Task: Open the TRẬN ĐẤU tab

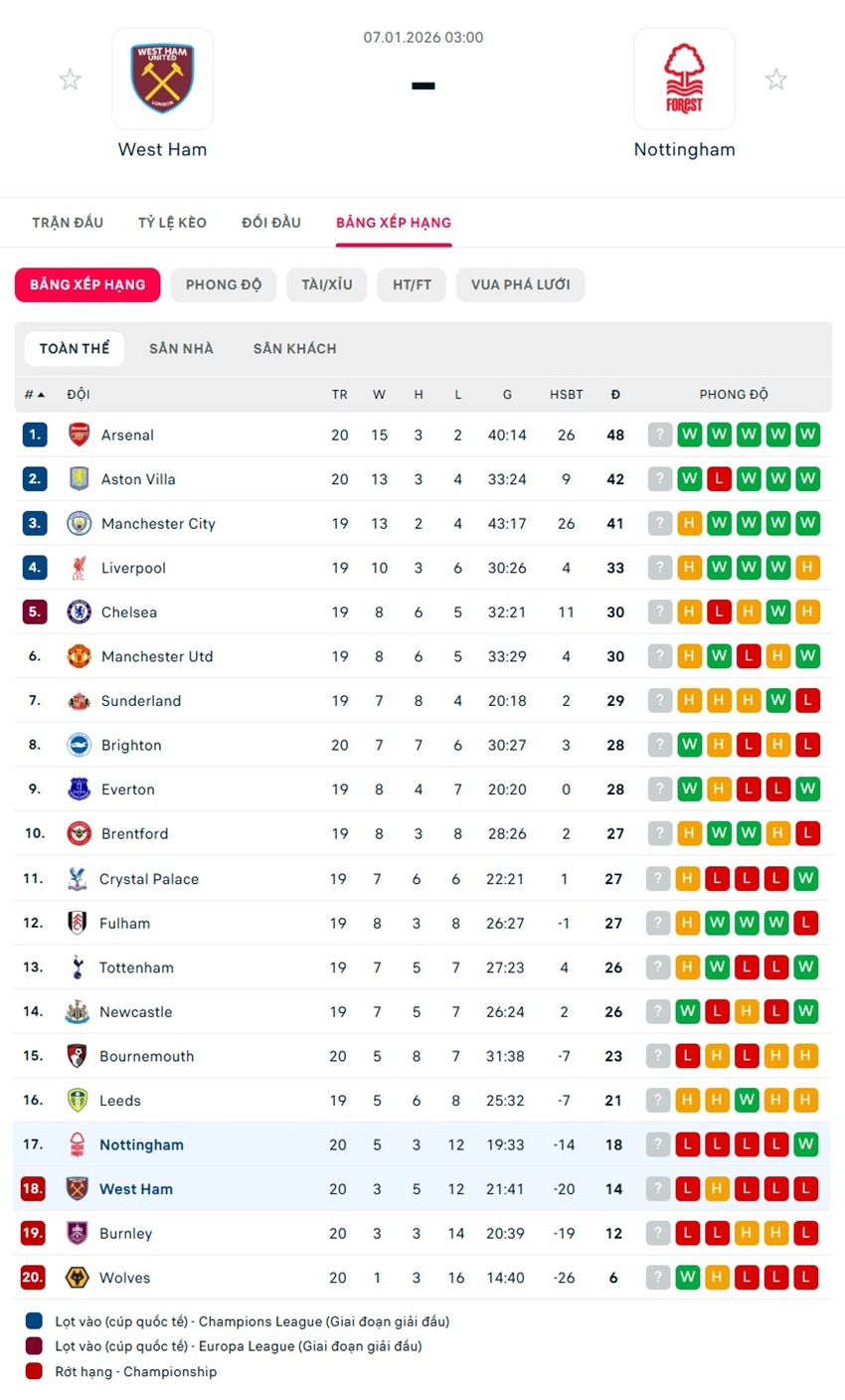Action: 68,223
